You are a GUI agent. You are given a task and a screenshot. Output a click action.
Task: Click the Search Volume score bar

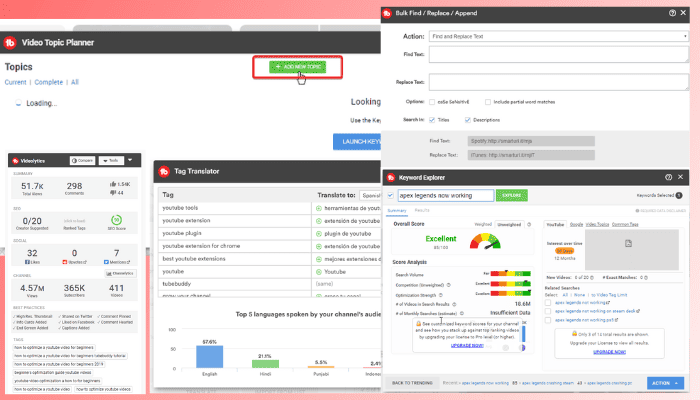coord(510,274)
